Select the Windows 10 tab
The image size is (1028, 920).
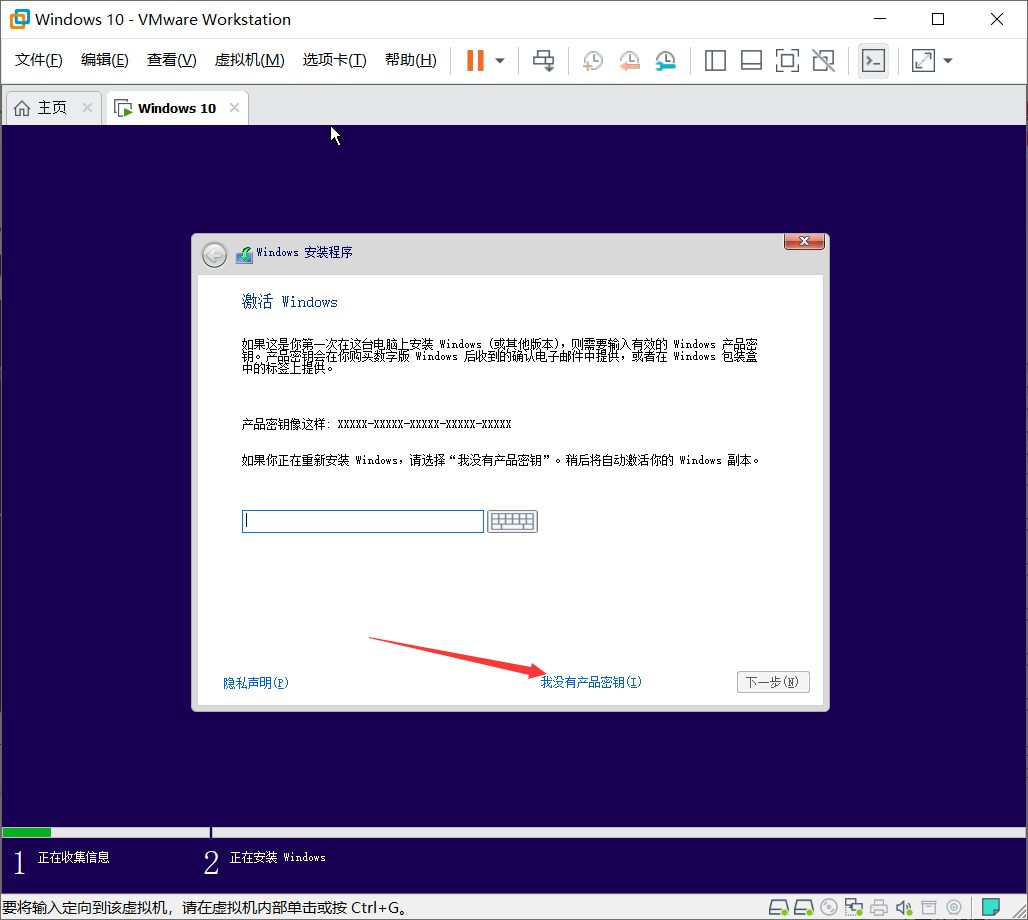(x=176, y=108)
